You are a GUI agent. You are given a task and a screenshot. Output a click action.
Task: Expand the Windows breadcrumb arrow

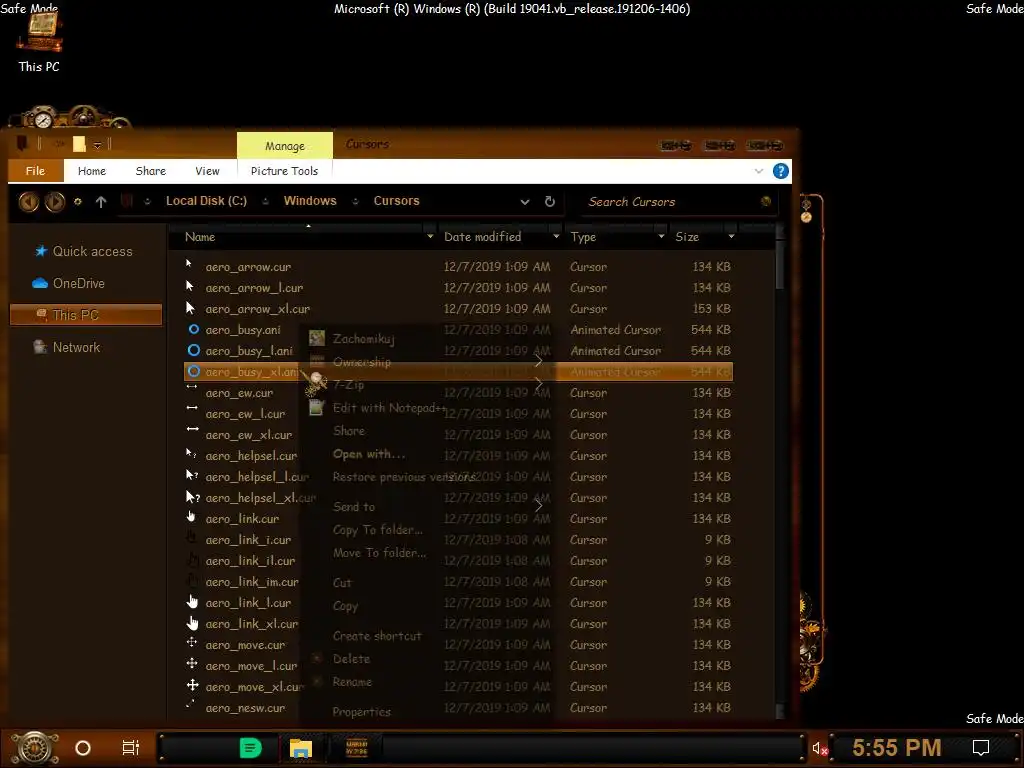[355, 202]
